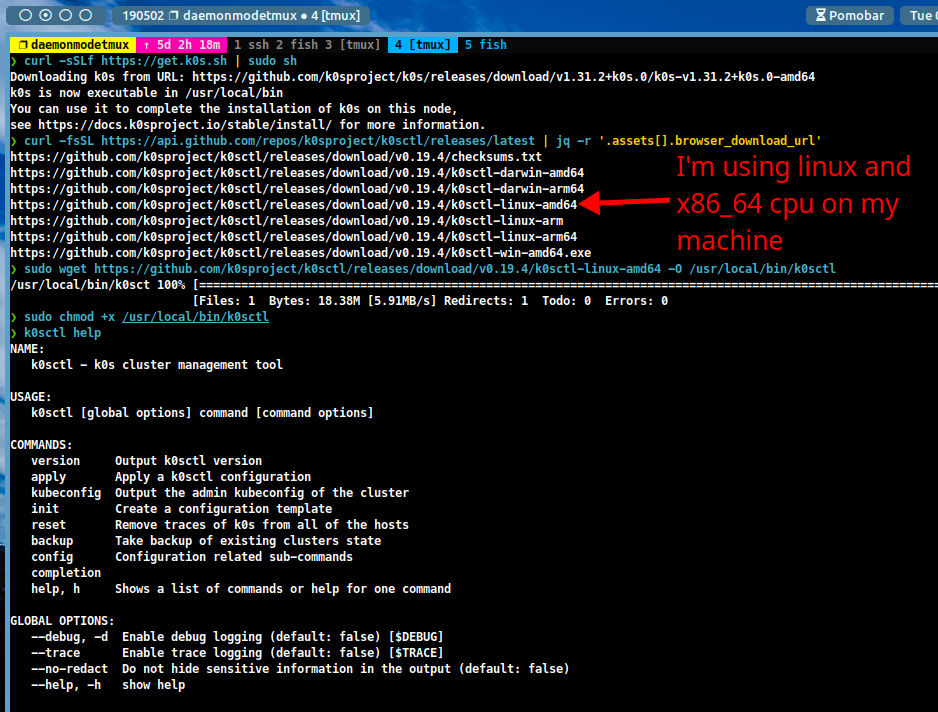Open the k0sctl-darwin-arm64 download URL

tap(297, 189)
